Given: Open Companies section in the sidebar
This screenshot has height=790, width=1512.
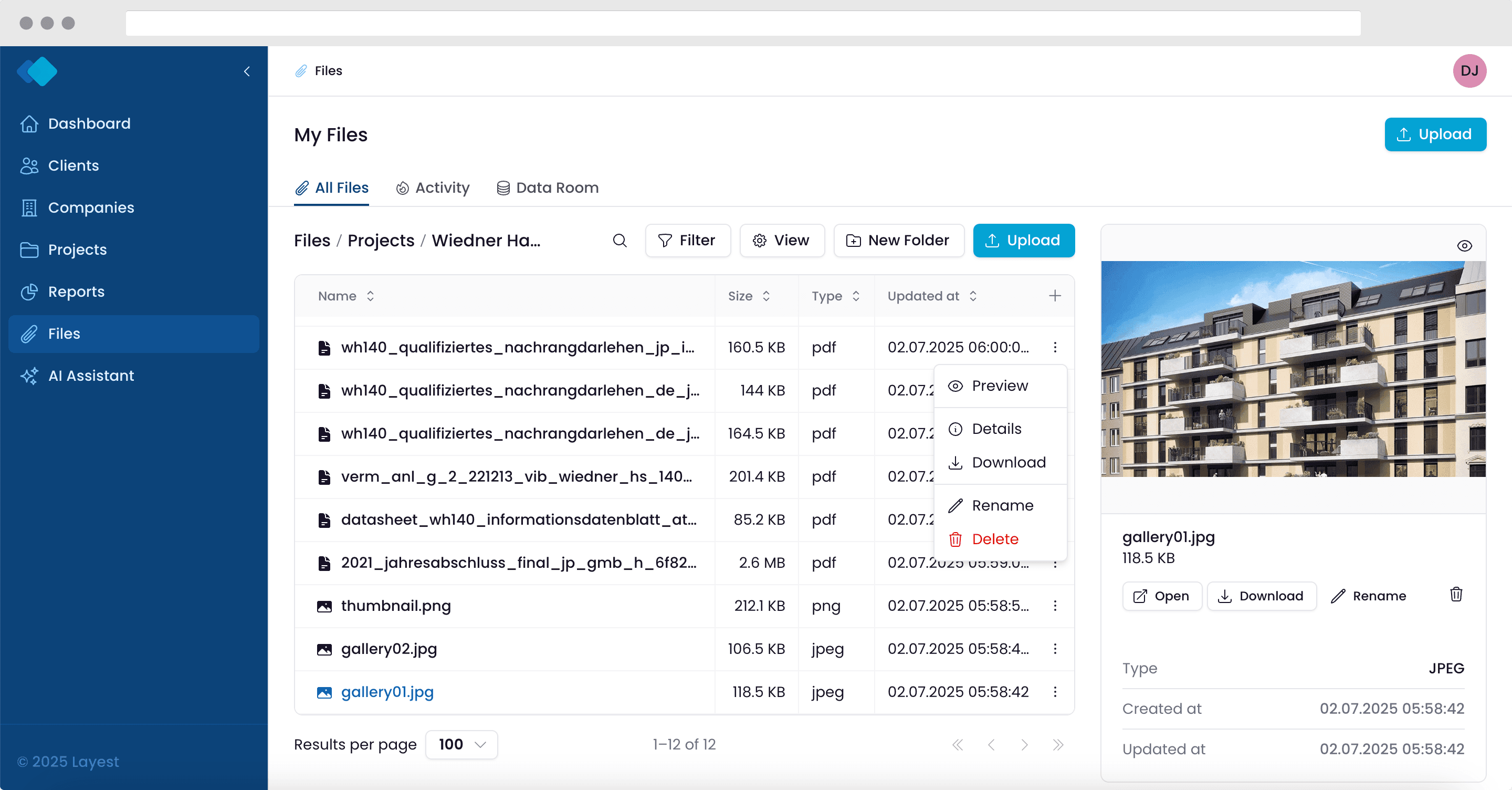Looking at the screenshot, I should click(90, 207).
